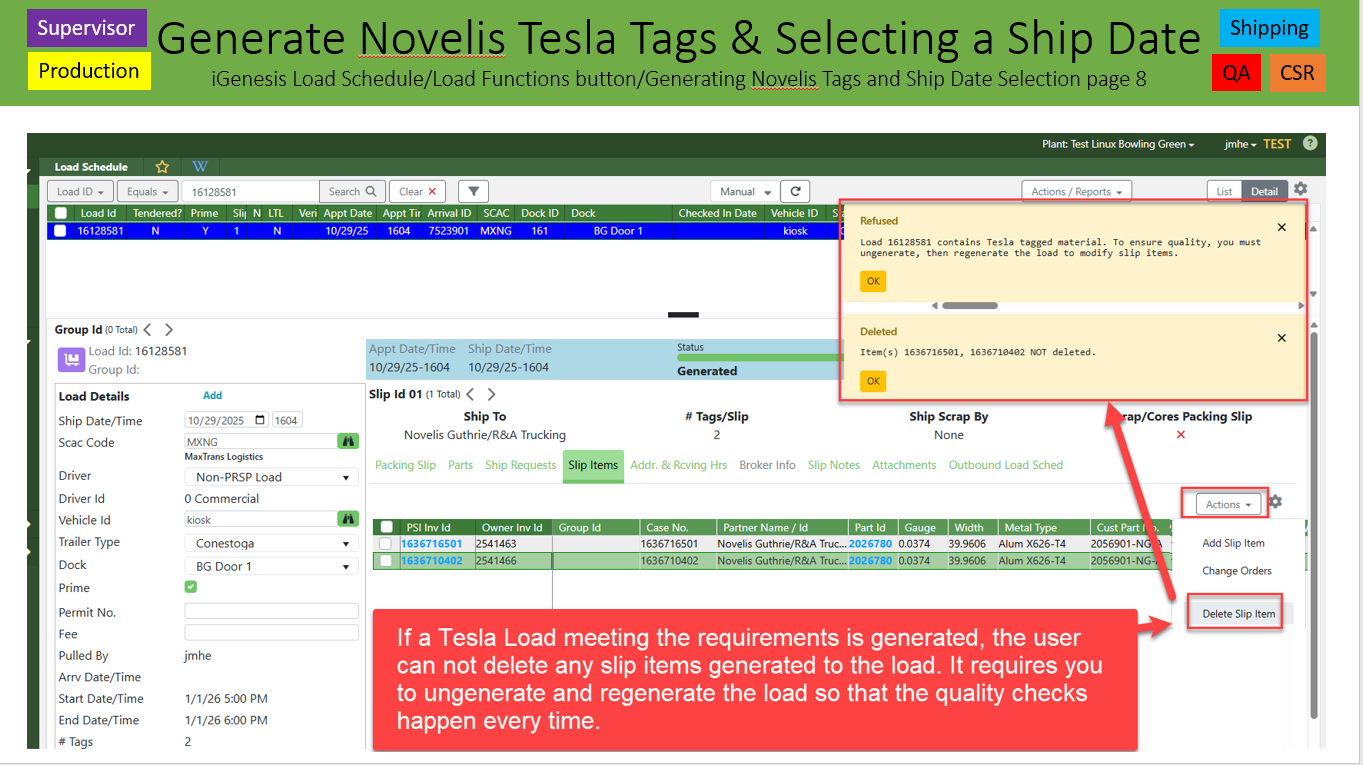The width and height of the screenshot is (1363, 765).
Task: Open the slip items Actions dropdown
Action: pos(1227,504)
